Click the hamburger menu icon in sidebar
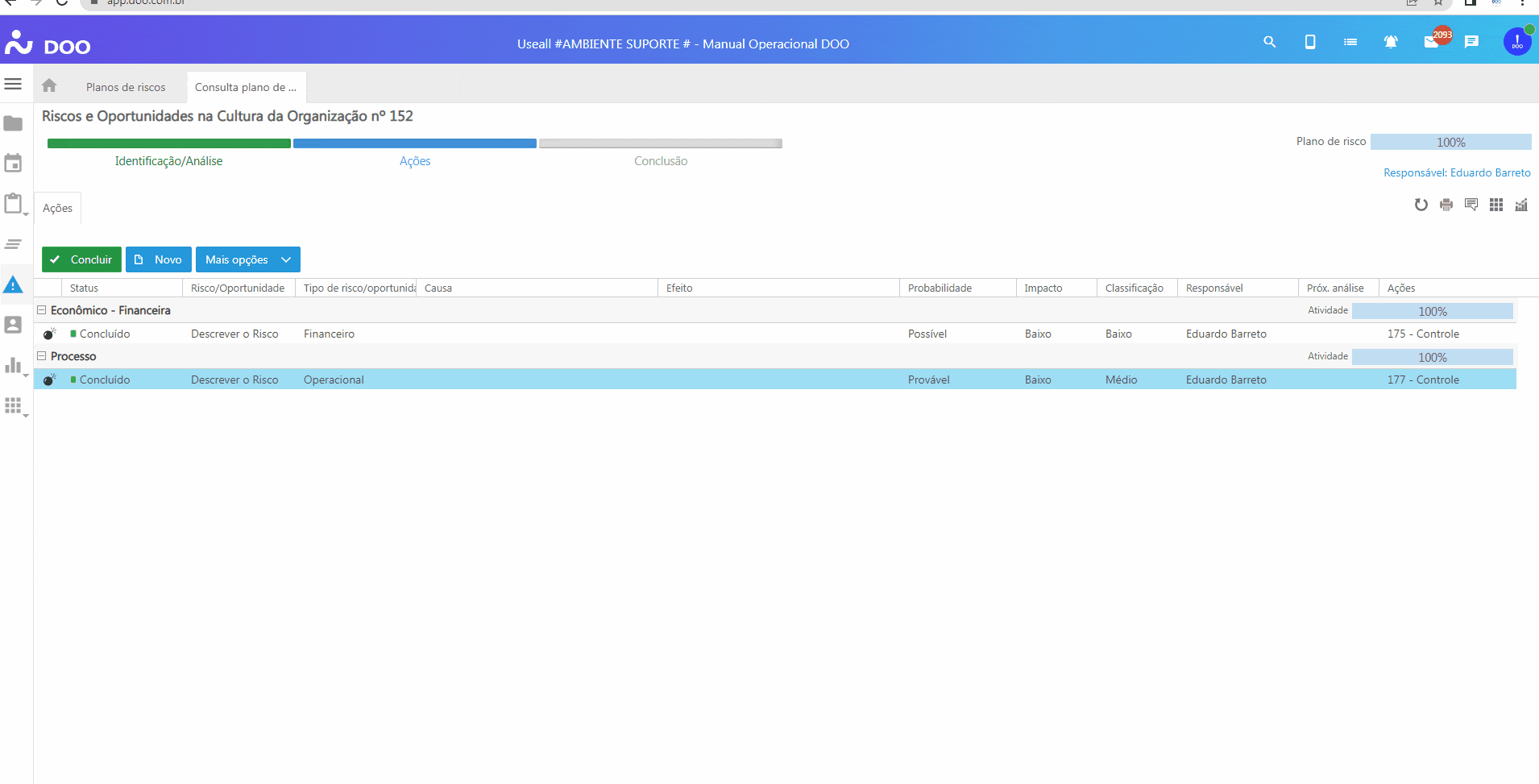 pyautogui.click(x=13, y=84)
